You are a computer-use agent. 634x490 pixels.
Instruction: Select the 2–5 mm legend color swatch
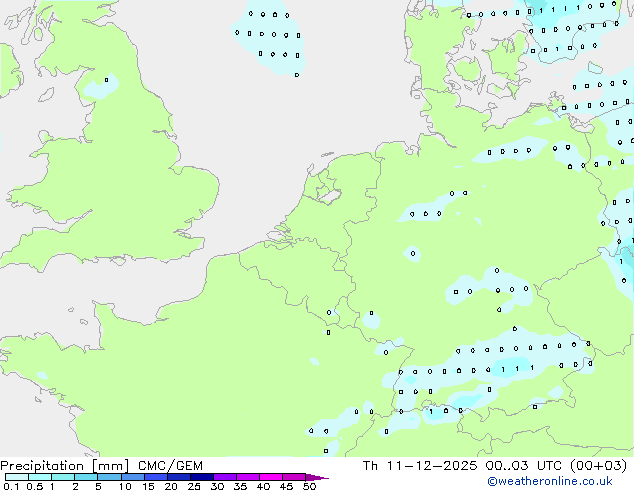click(86, 477)
